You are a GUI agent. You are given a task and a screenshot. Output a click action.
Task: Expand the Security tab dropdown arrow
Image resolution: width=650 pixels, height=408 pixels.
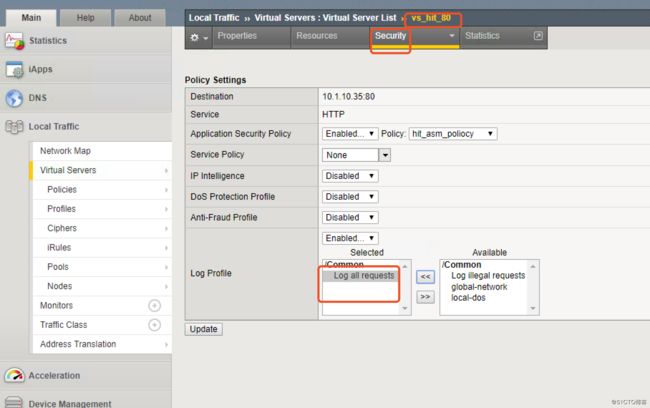pyautogui.click(x=452, y=36)
